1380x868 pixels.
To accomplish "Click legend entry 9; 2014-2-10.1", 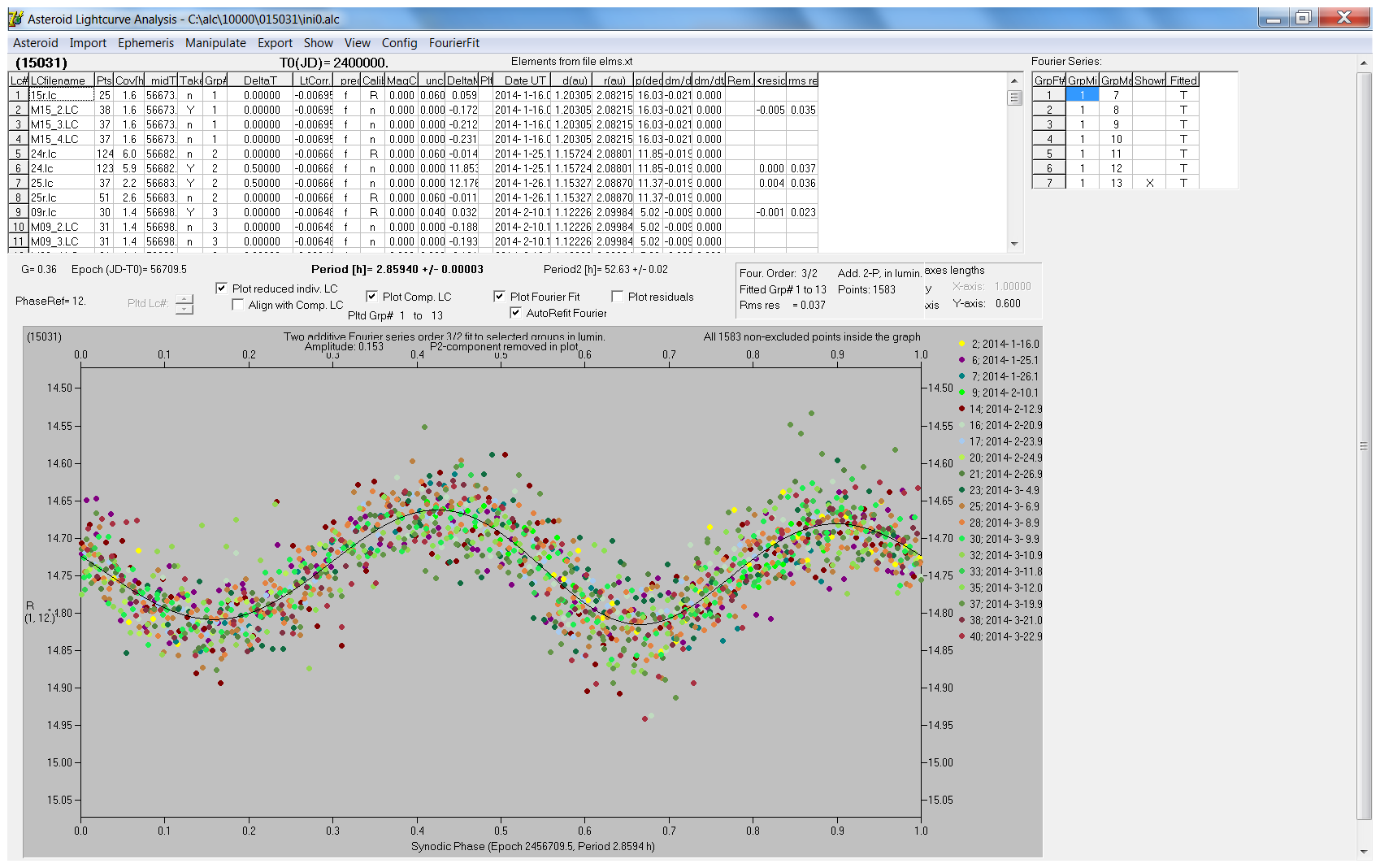I will (1005, 393).
